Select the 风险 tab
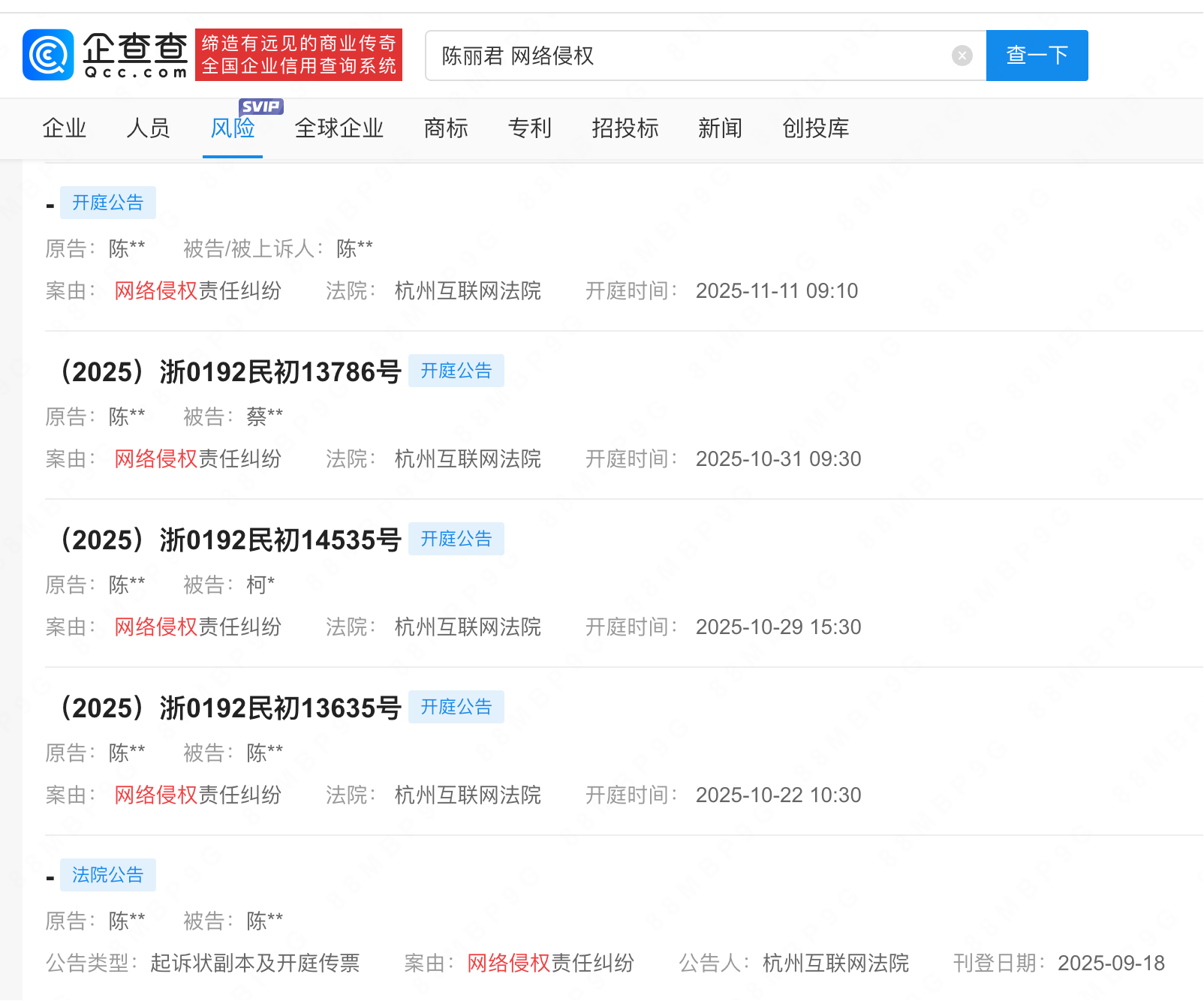This screenshot has width=1204, height=1001. (x=233, y=128)
